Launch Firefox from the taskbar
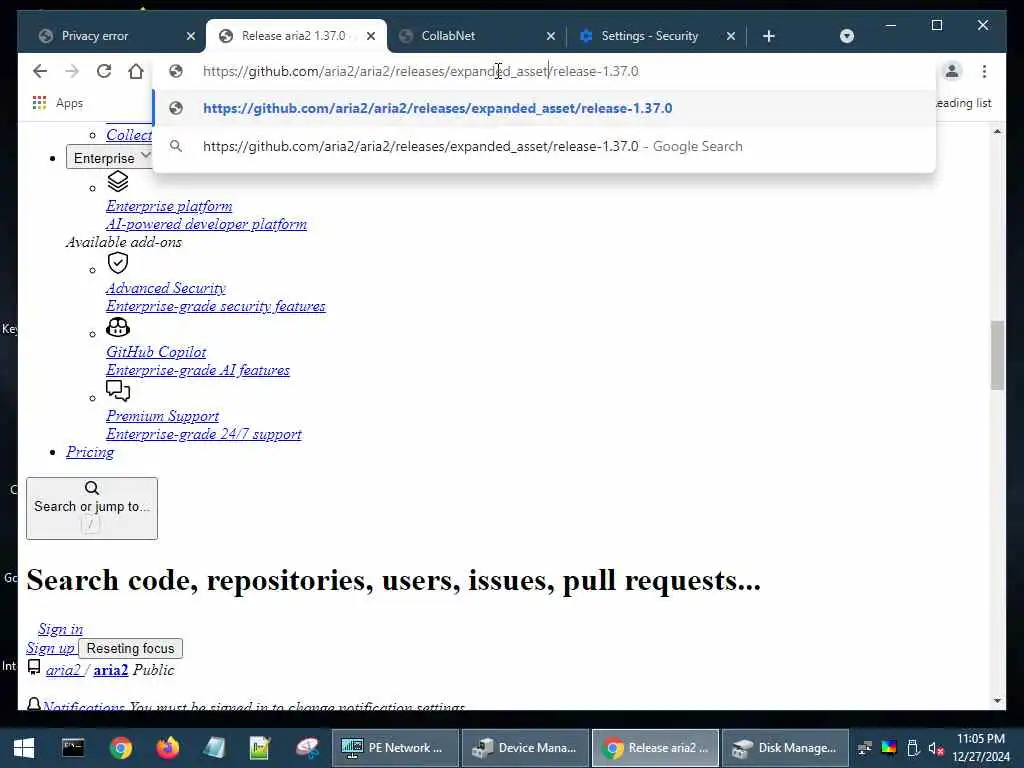Viewport: 1024px width, 768px height. (168, 748)
